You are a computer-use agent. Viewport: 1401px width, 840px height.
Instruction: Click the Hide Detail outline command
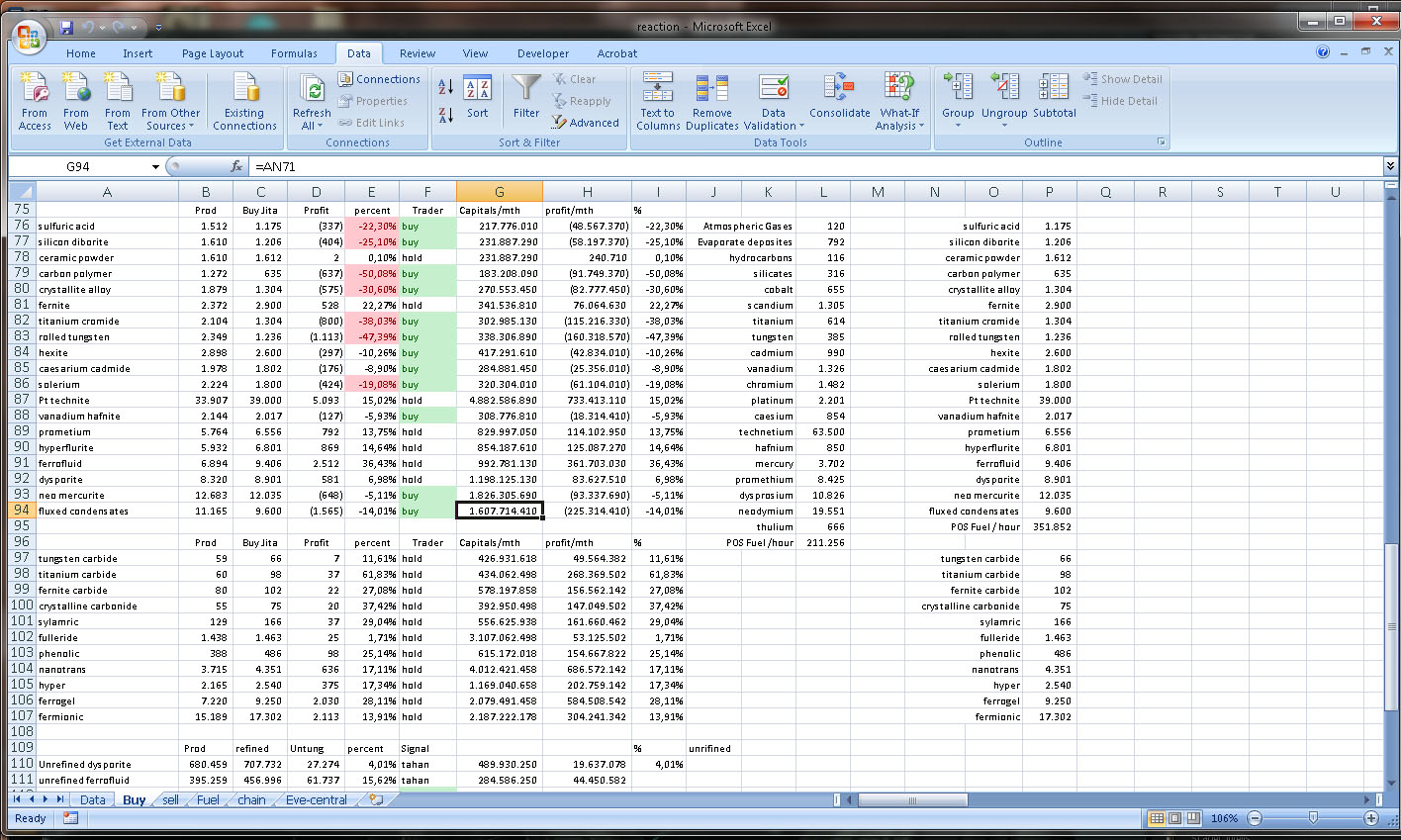[1120, 101]
